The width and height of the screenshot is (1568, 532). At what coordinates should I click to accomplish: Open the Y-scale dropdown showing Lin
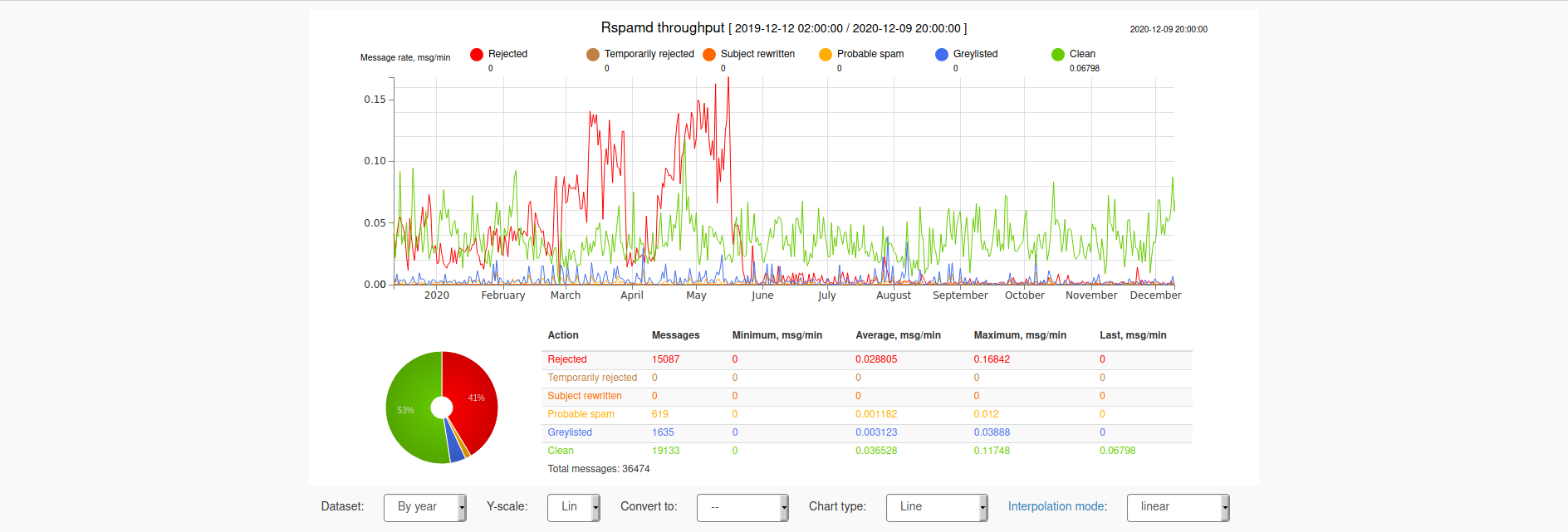[x=573, y=507]
